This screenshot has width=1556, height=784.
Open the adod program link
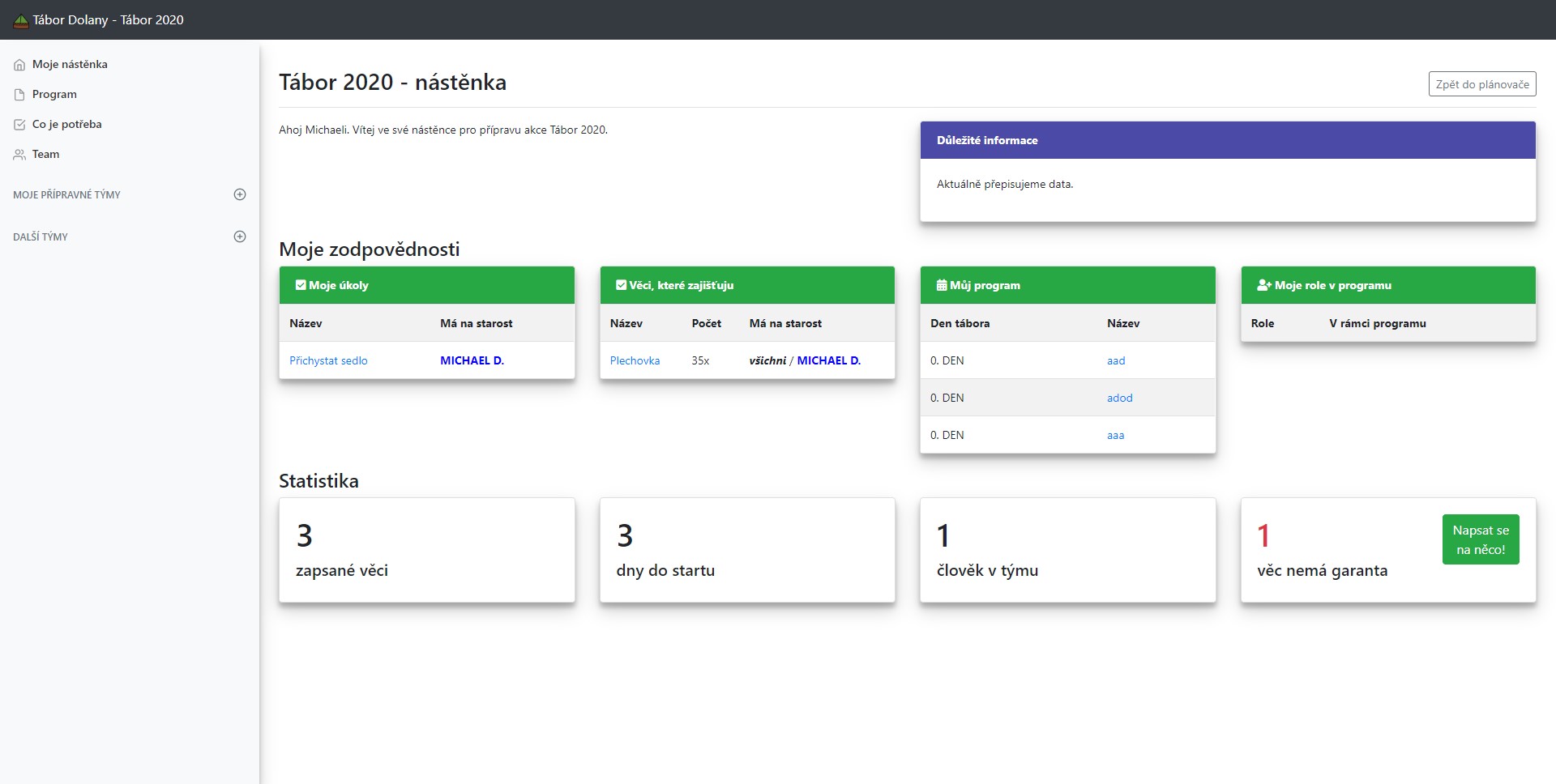[x=1119, y=398]
